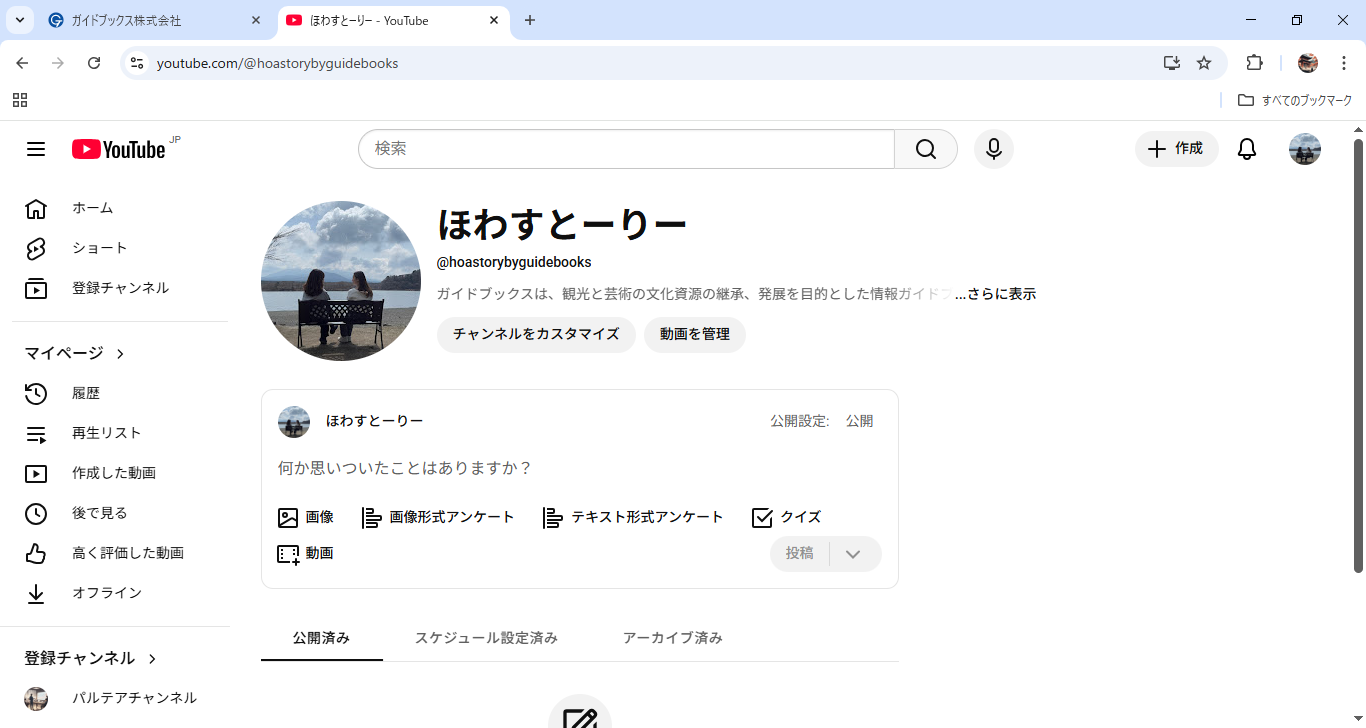Screen dimensions: 1366x728
Task: Open the post visibility setting dropdown
Action: [859, 421]
